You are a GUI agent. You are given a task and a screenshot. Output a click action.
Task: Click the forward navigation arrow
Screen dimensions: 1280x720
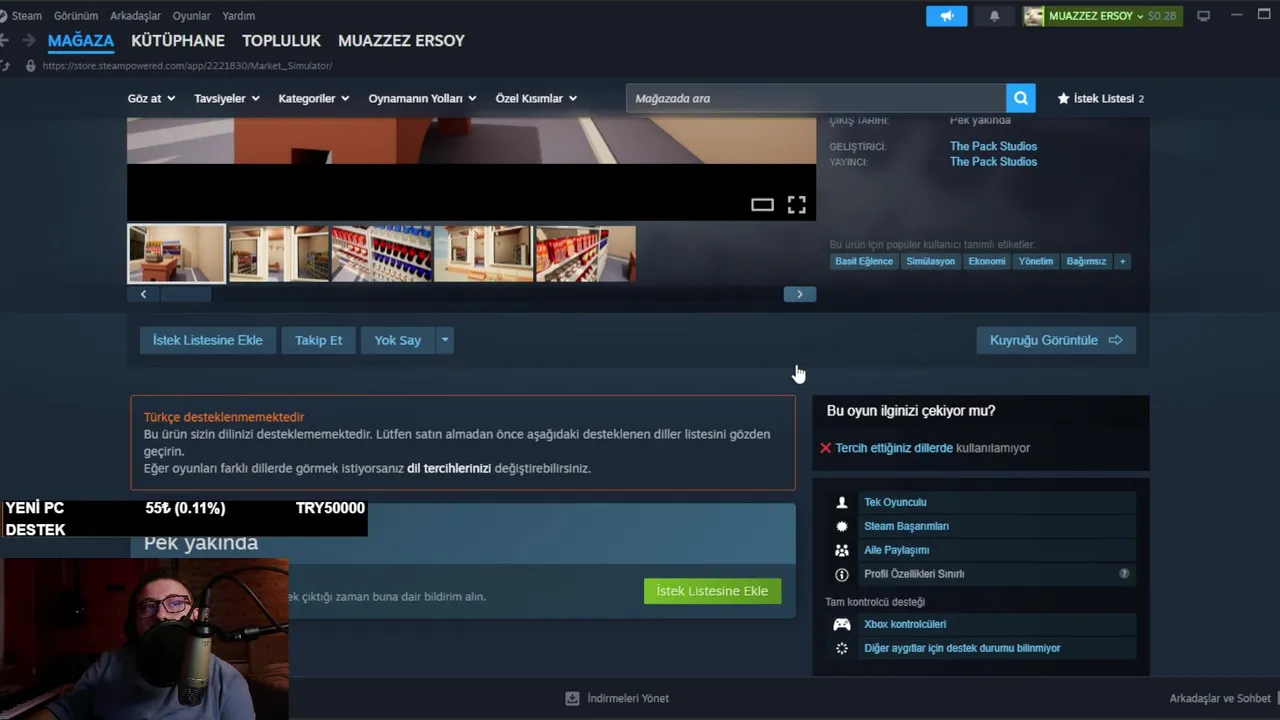(28, 41)
